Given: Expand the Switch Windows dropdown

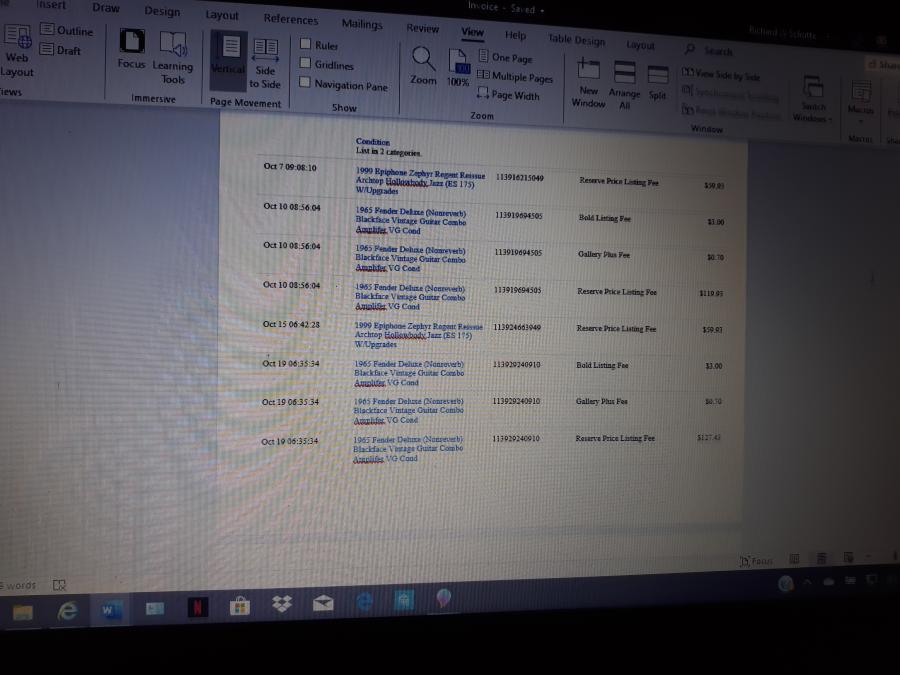Looking at the screenshot, I should coord(813,98).
